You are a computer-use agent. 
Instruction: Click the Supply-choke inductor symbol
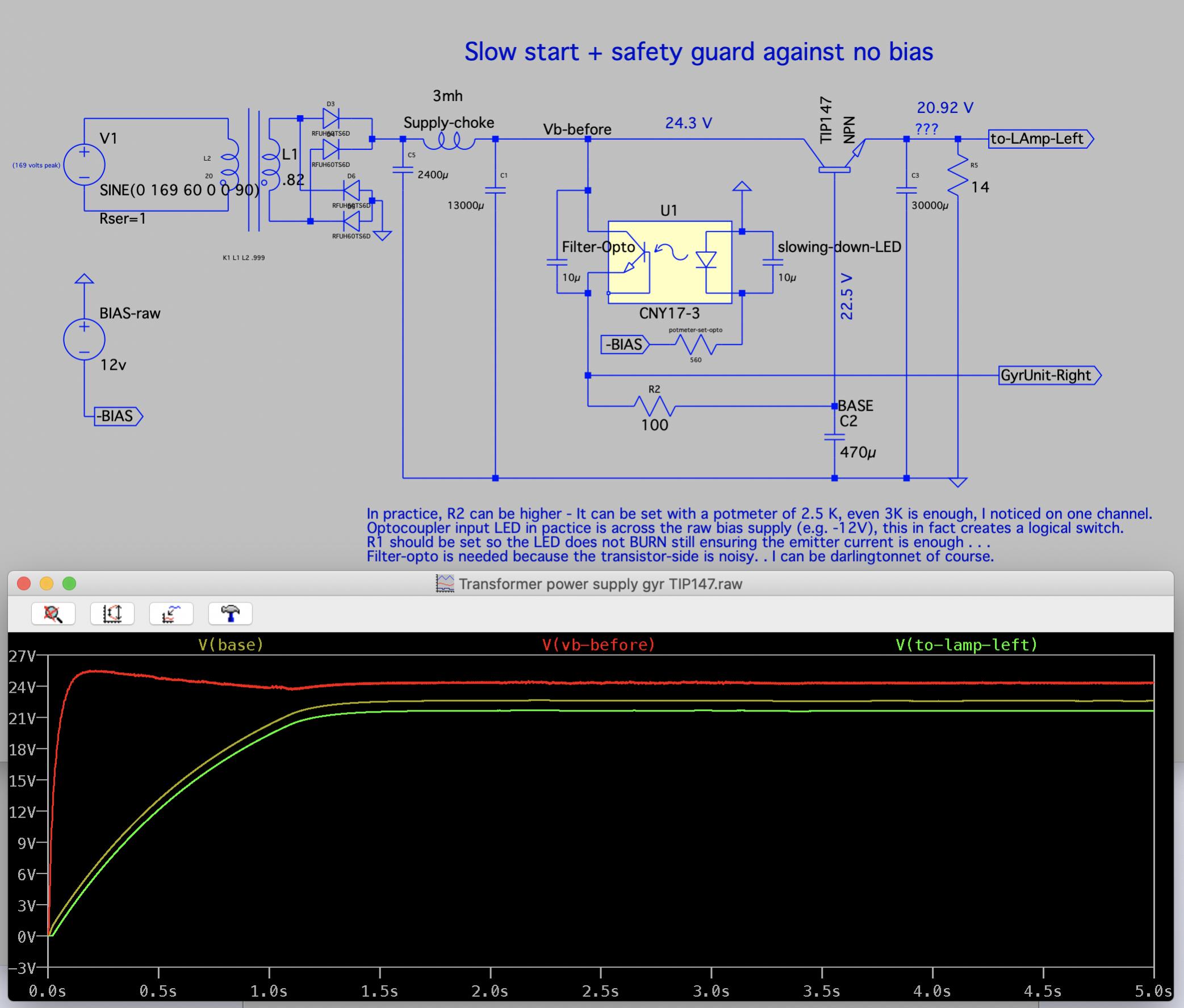tap(449, 140)
